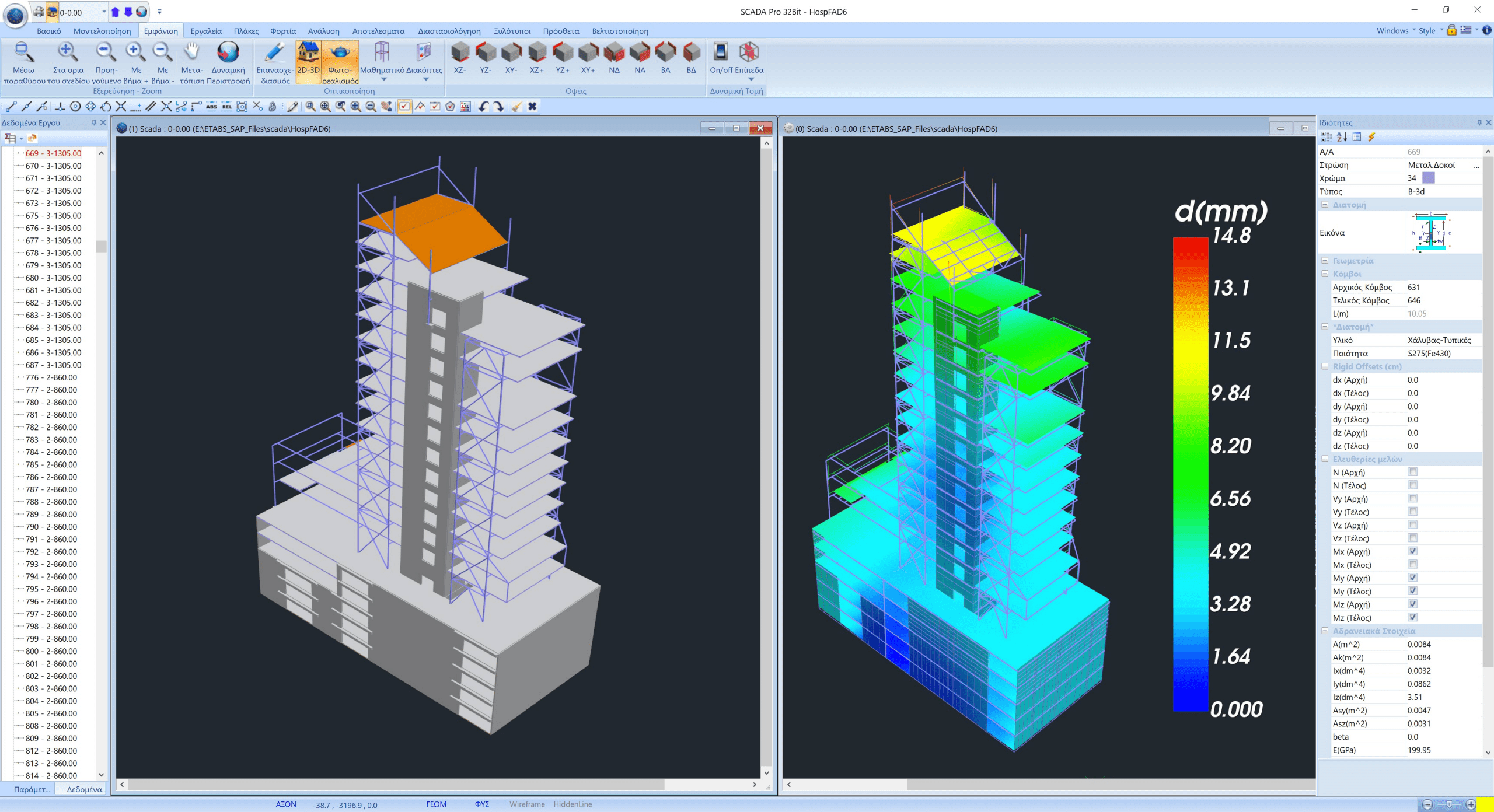Click the Χρώμα color swatch

click(1429, 178)
